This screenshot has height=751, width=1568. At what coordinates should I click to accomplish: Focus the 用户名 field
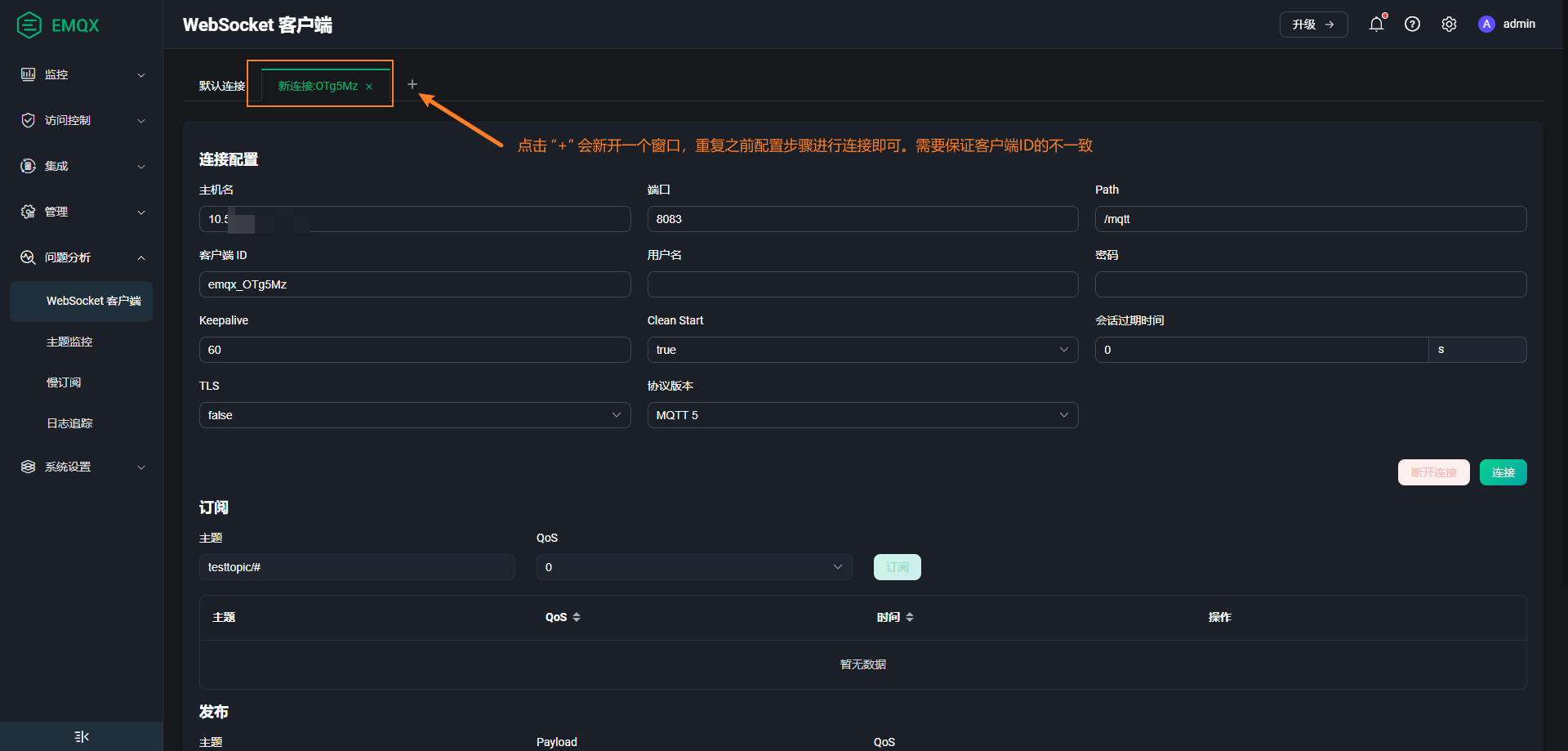click(x=862, y=284)
